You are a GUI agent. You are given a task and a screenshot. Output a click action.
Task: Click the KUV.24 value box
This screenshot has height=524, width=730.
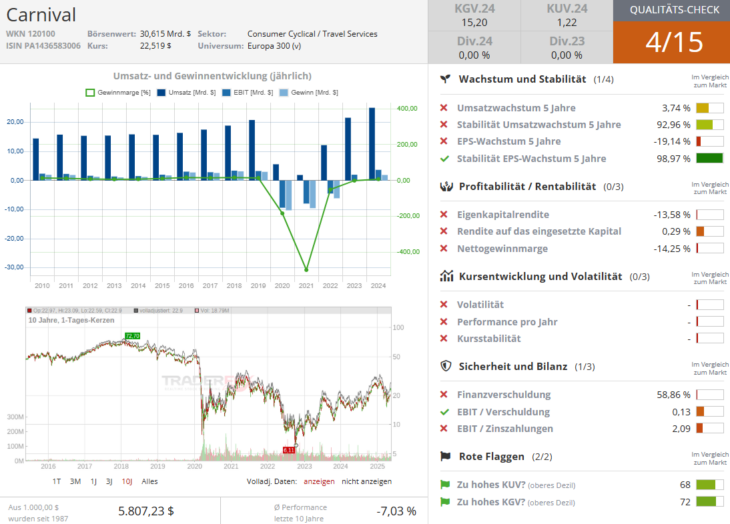click(567, 15)
